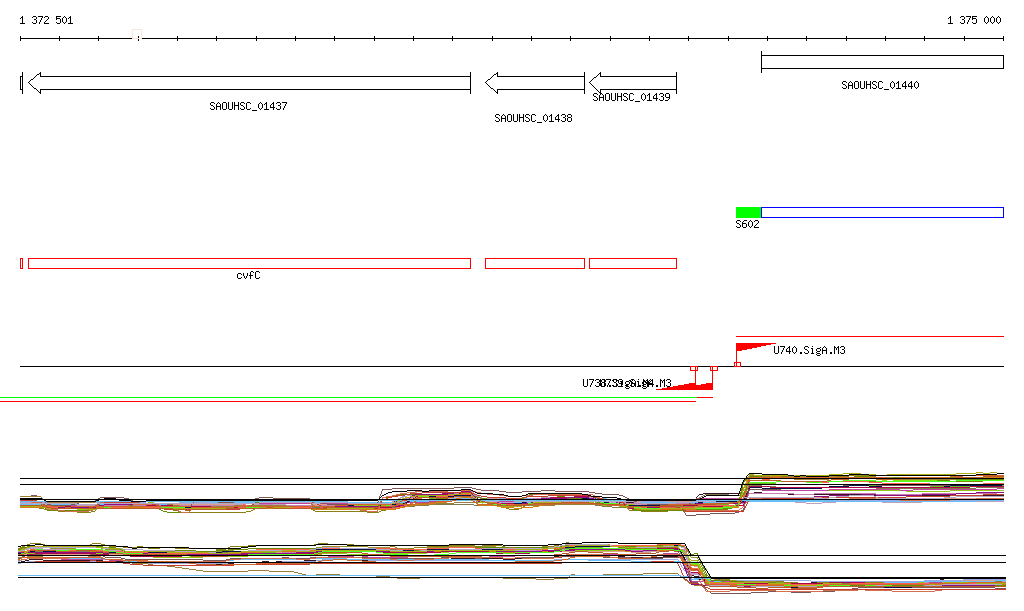Click the SAOUHSC_01440 label text
The image size is (1024, 611).
[880, 86]
